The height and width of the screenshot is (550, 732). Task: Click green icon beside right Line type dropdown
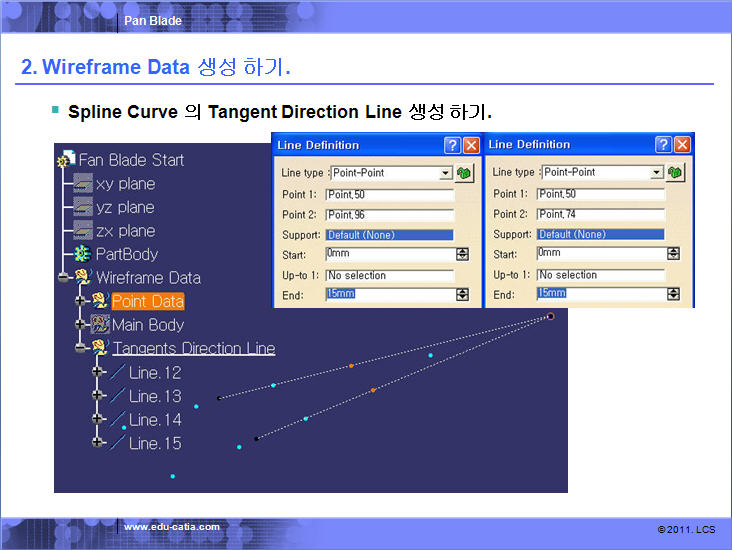[675, 173]
